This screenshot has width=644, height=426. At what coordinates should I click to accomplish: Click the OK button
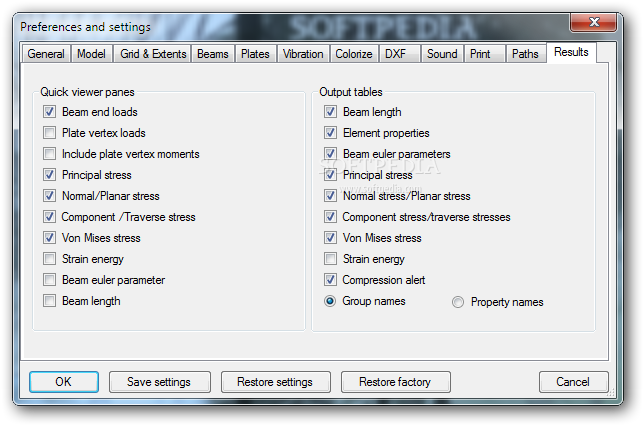coord(64,382)
